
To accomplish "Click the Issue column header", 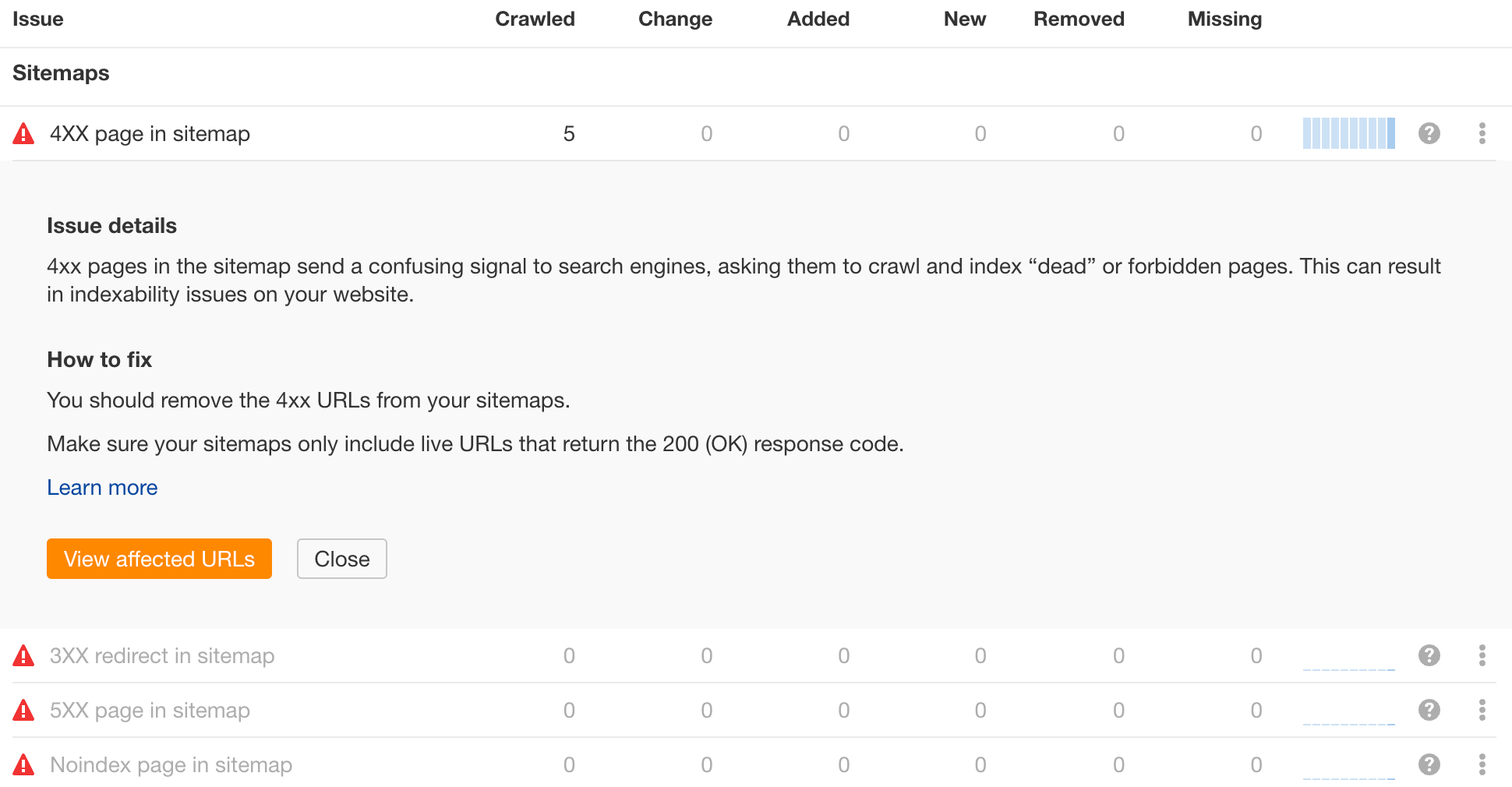I will (x=37, y=19).
